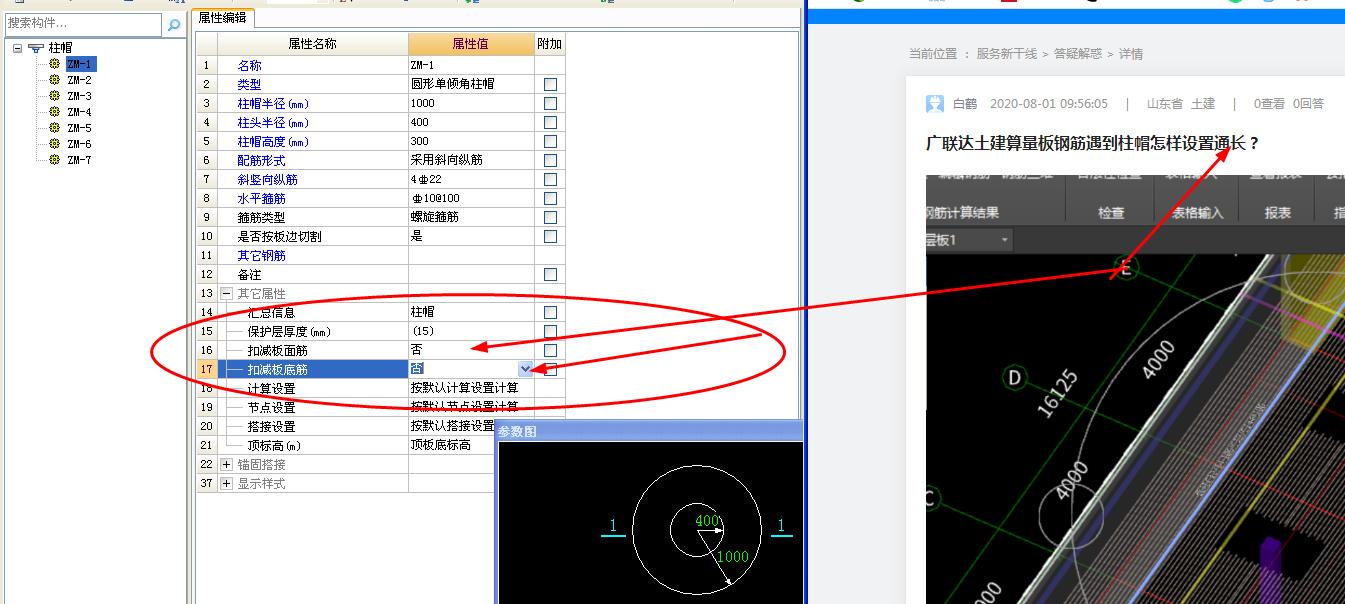This screenshot has width=1345, height=604.
Task: Click the search magnifier in the component search box
Action: [174, 23]
